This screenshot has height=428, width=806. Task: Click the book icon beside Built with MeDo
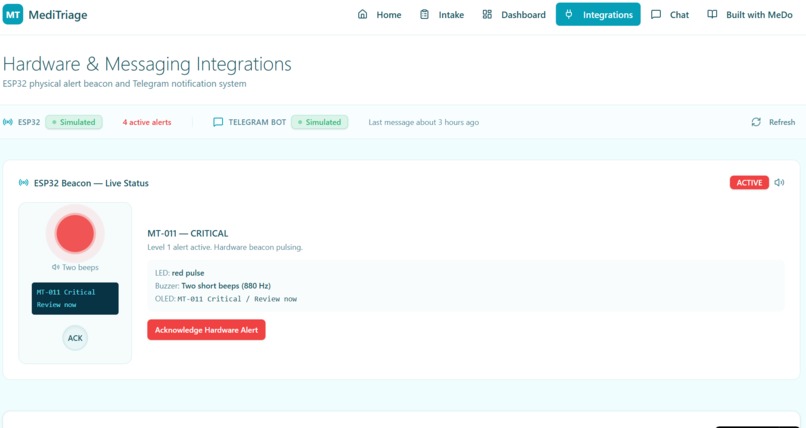(x=712, y=14)
